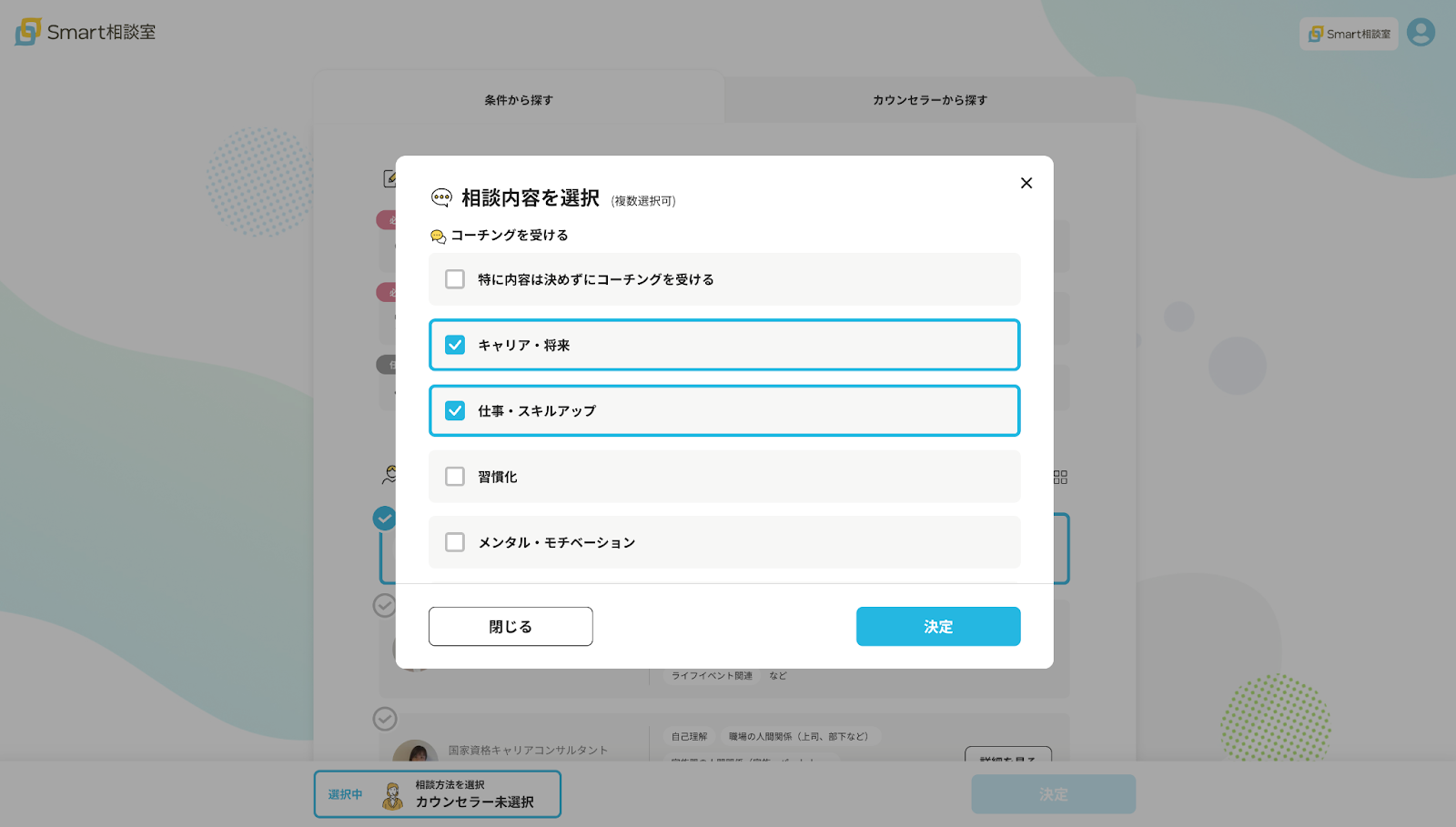This screenshot has width=1456, height=827.
Task: Click the blue checkmark circle beside the counselor card
Action: [384, 518]
